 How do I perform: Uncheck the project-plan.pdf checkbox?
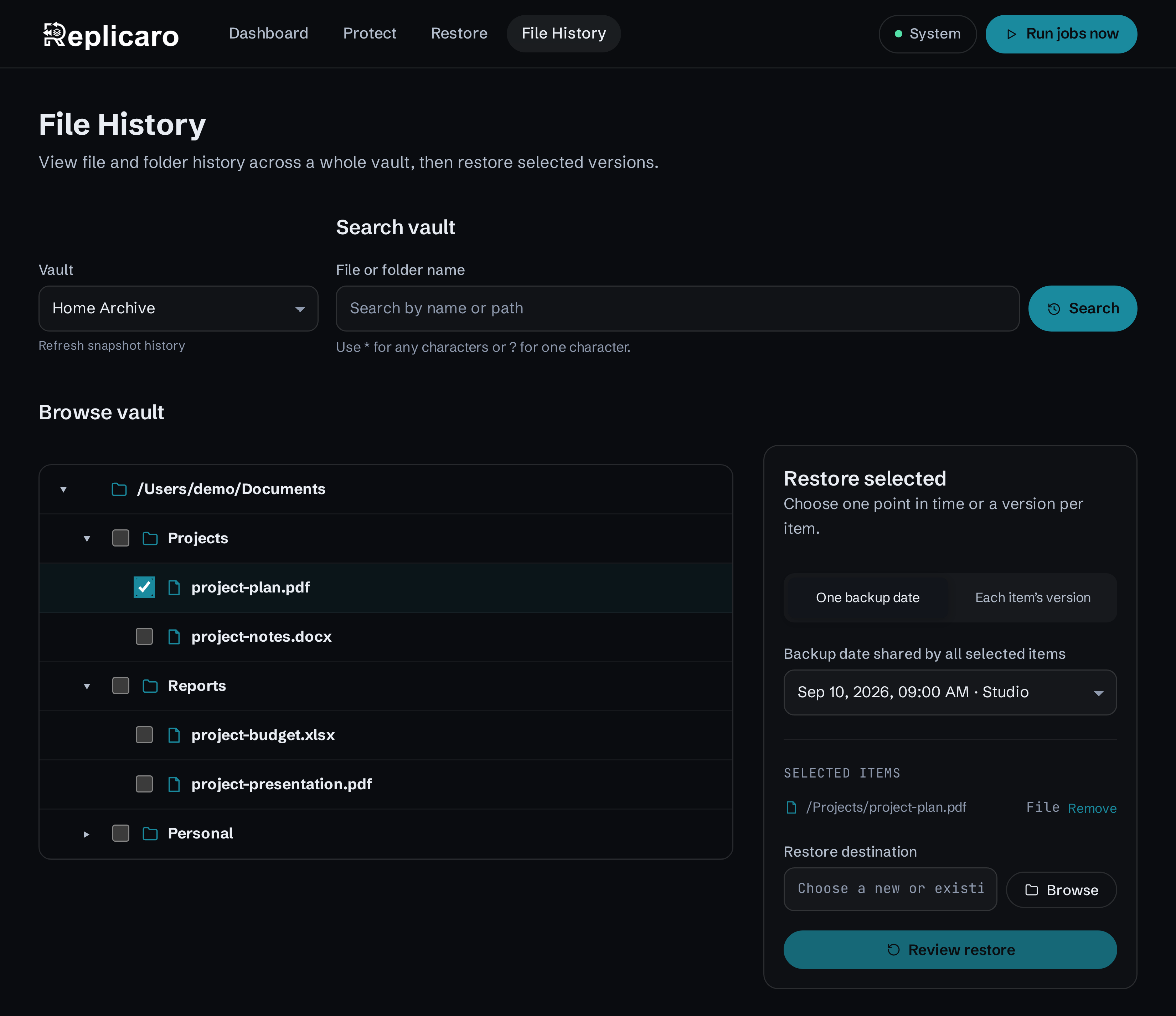[x=144, y=588]
